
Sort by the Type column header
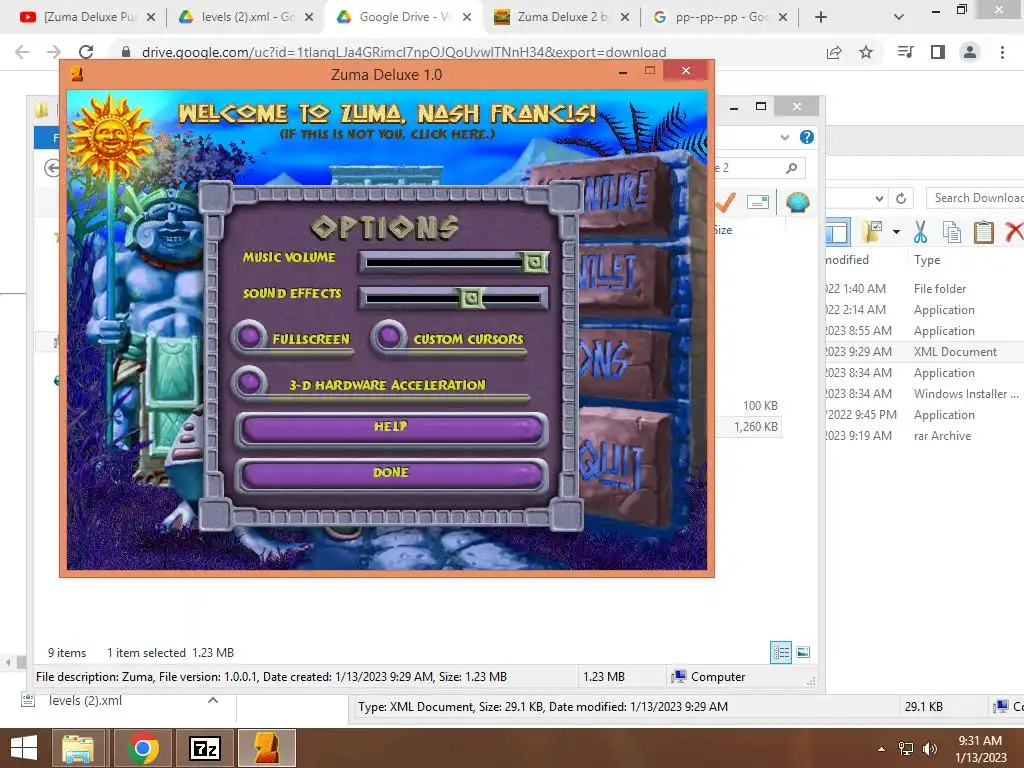click(927, 260)
